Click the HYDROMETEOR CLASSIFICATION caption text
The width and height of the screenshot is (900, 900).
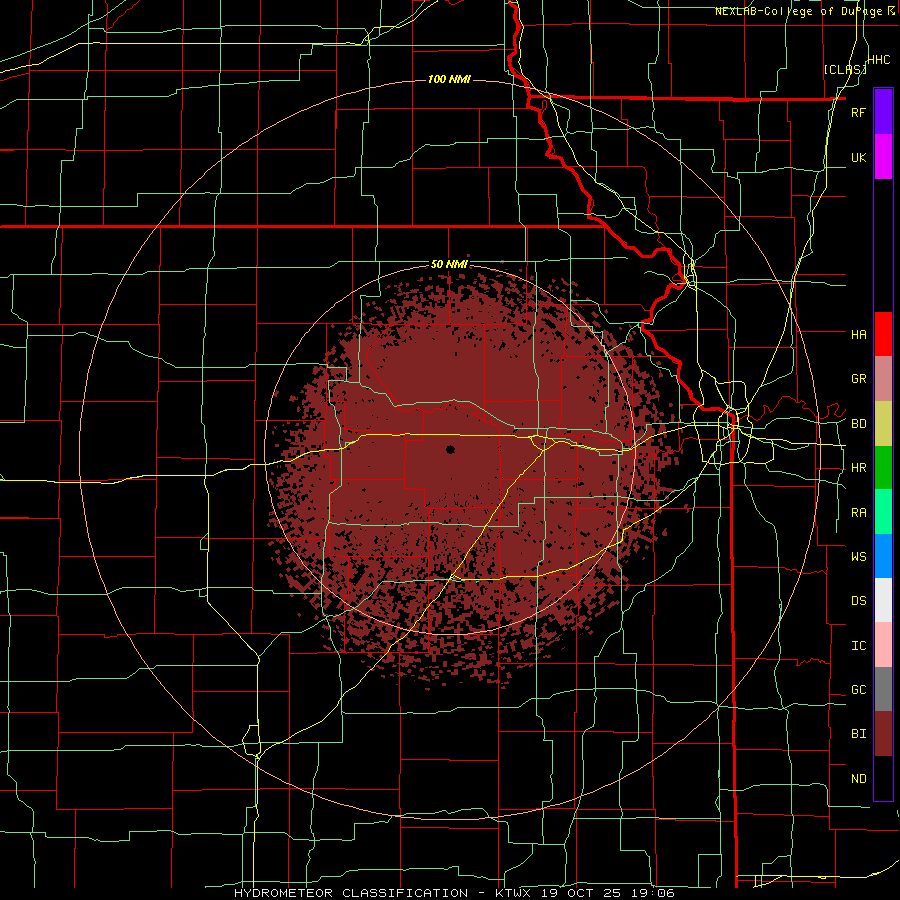pyautogui.click(x=354, y=893)
